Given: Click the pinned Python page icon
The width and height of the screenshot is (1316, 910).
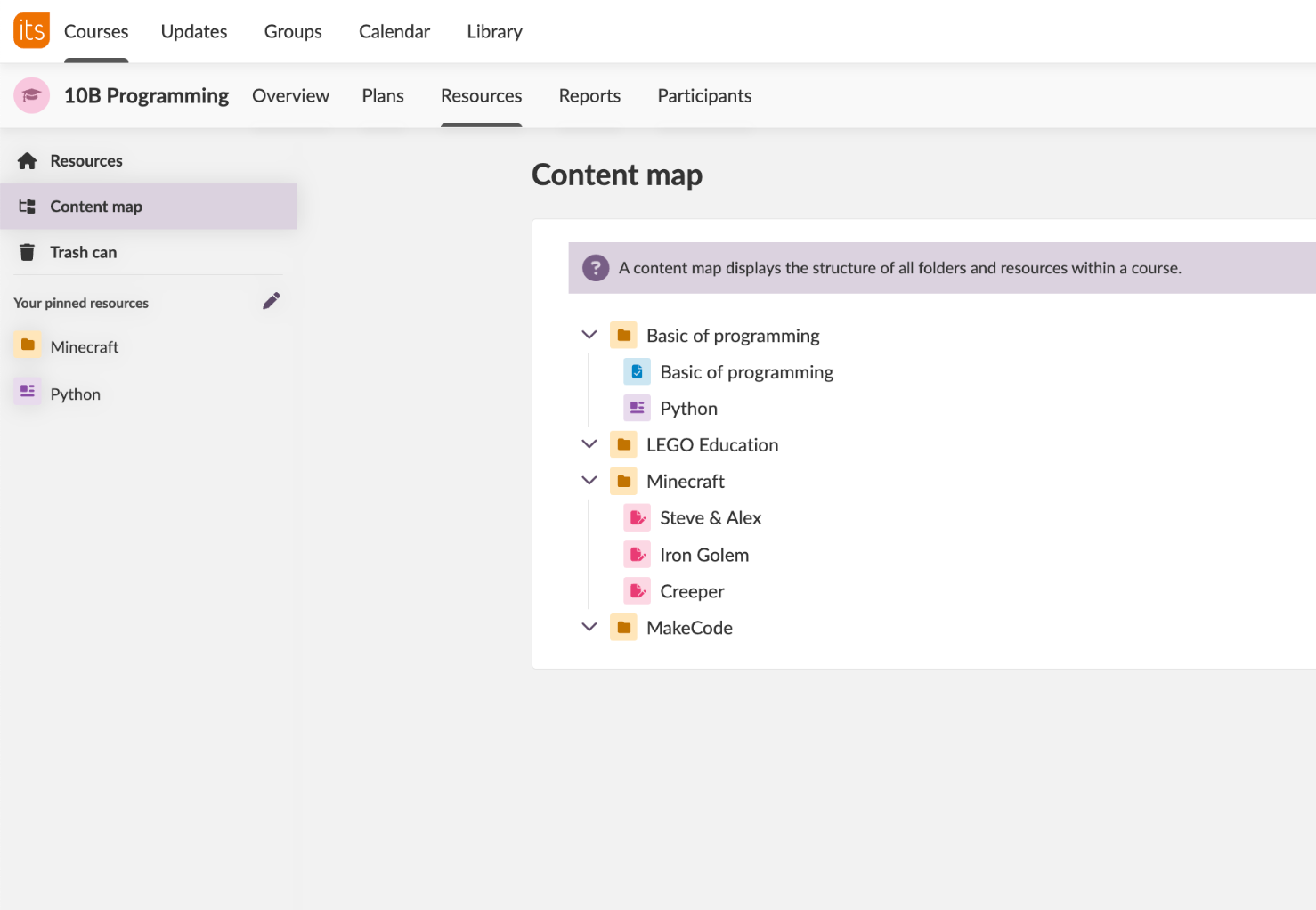Looking at the screenshot, I should coord(28,392).
